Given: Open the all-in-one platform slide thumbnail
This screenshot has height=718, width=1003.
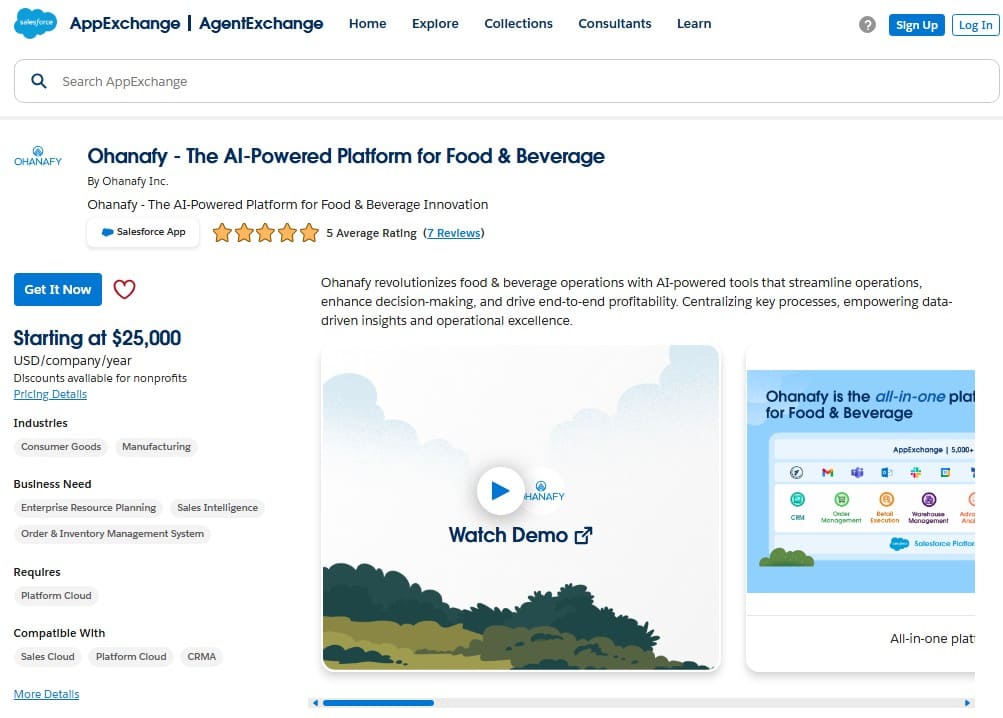Looking at the screenshot, I should [x=860, y=481].
